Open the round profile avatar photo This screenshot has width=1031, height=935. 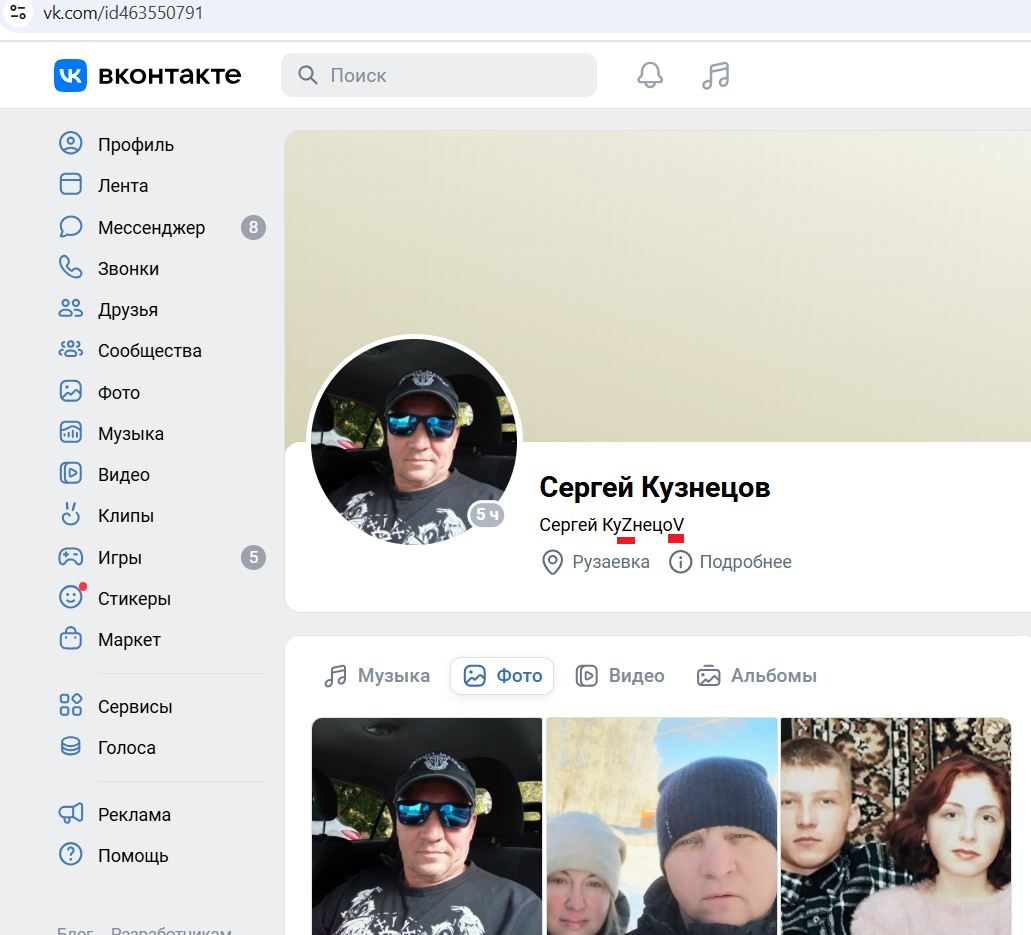coord(414,441)
